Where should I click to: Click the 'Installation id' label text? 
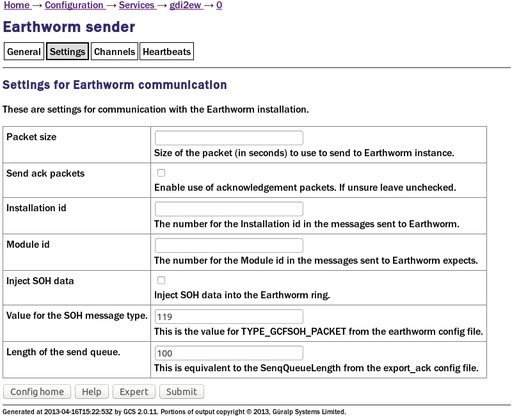[36, 208]
